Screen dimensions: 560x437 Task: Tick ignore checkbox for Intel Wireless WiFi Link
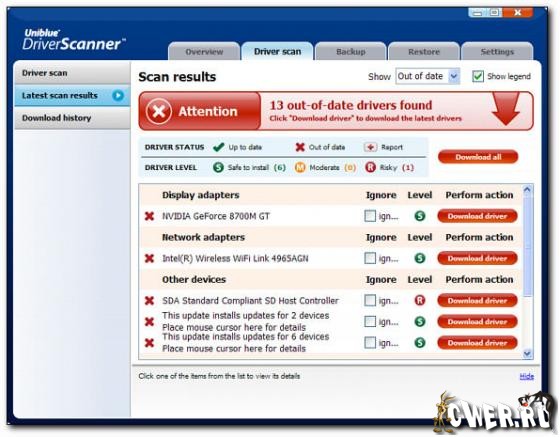tap(370, 258)
